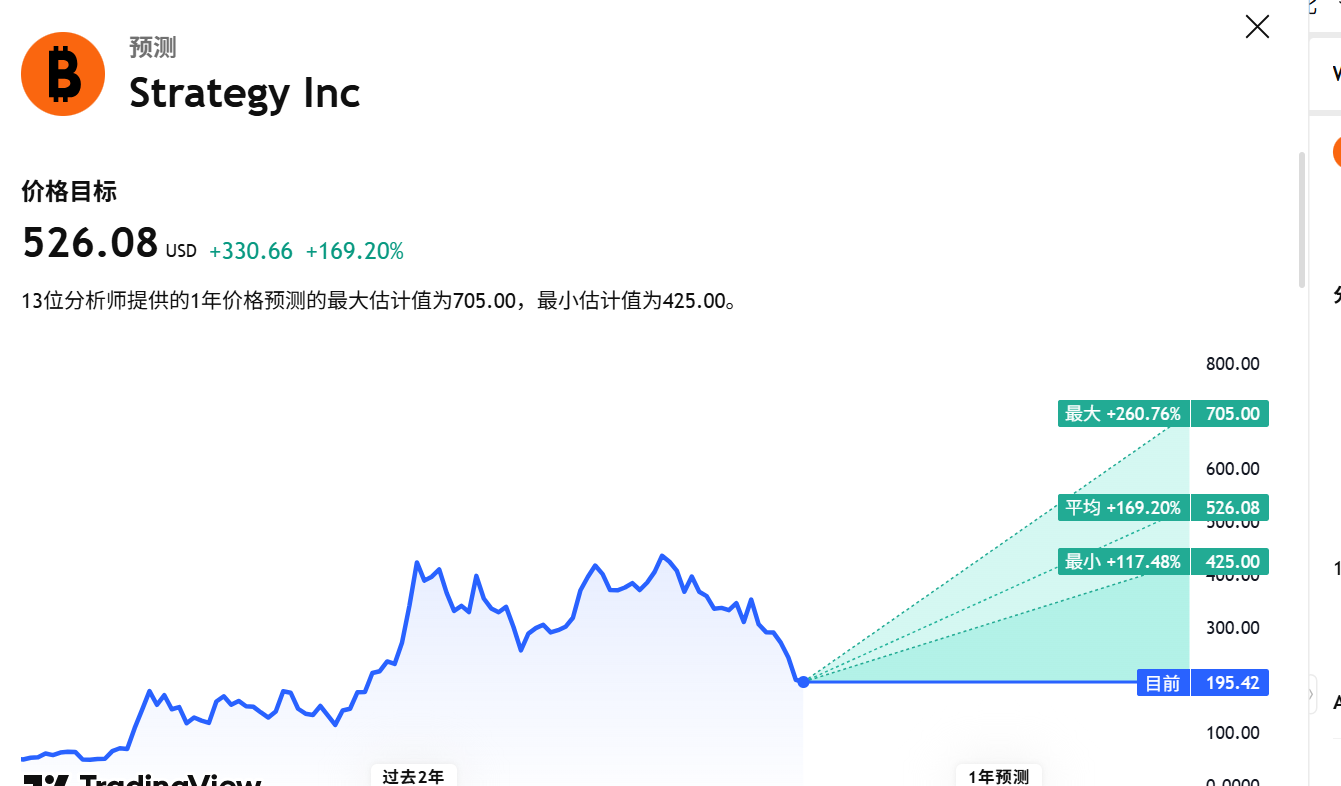The width and height of the screenshot is (1341, 786).
Task: Click the blue current-price dot on the chart
Action: pos(803,681)
